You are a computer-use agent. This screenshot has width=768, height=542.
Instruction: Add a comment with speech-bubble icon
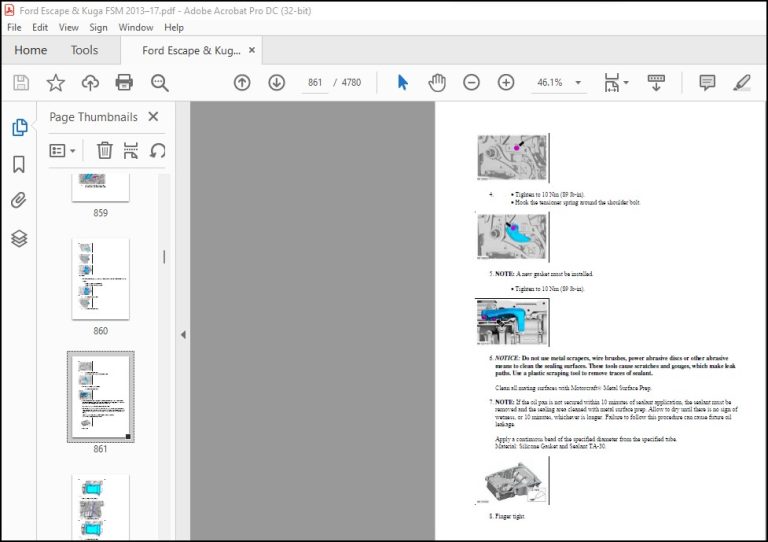(x=707, y=82)
